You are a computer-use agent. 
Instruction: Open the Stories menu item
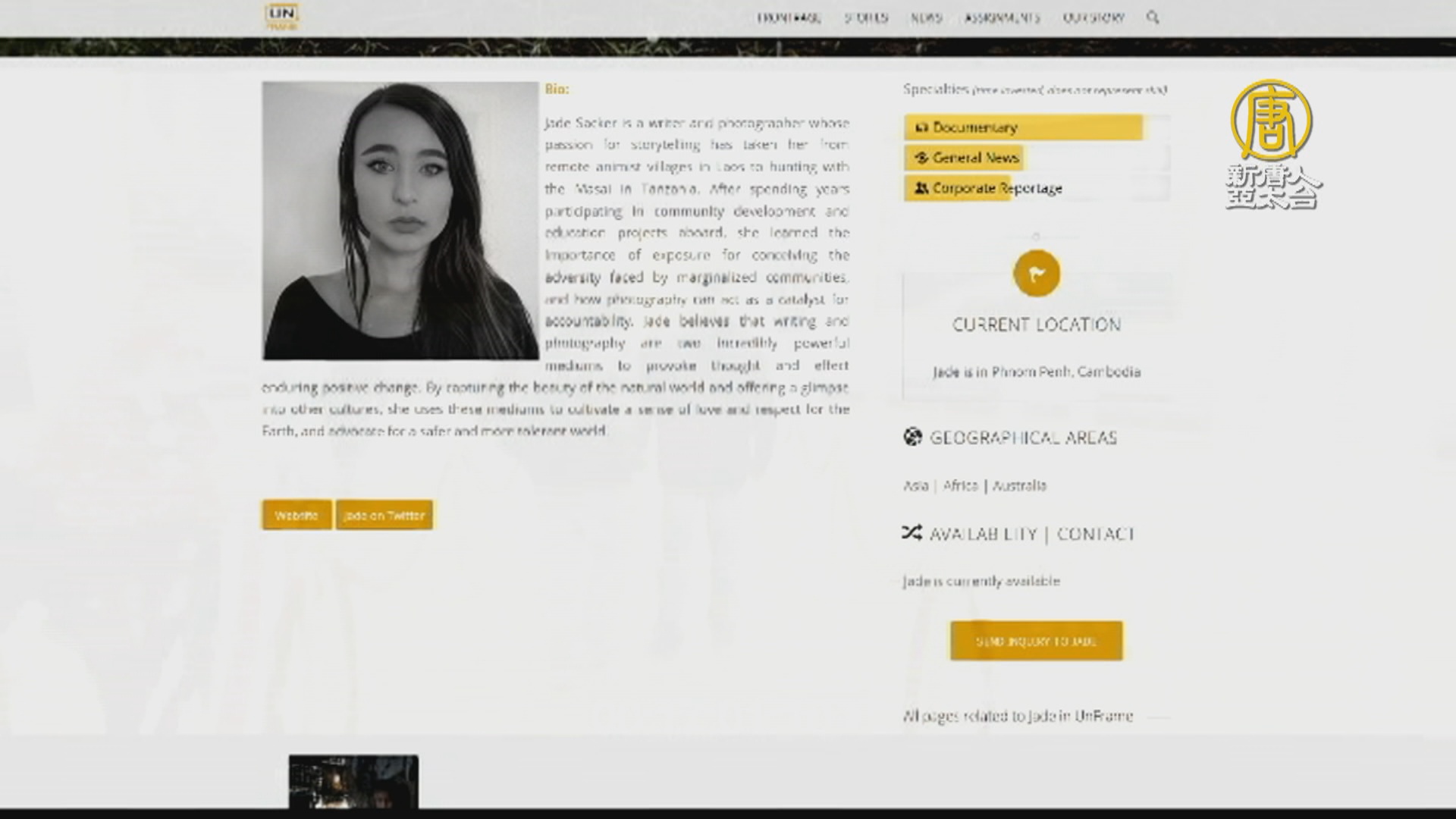pyautogui.click(x=866, y=17)
